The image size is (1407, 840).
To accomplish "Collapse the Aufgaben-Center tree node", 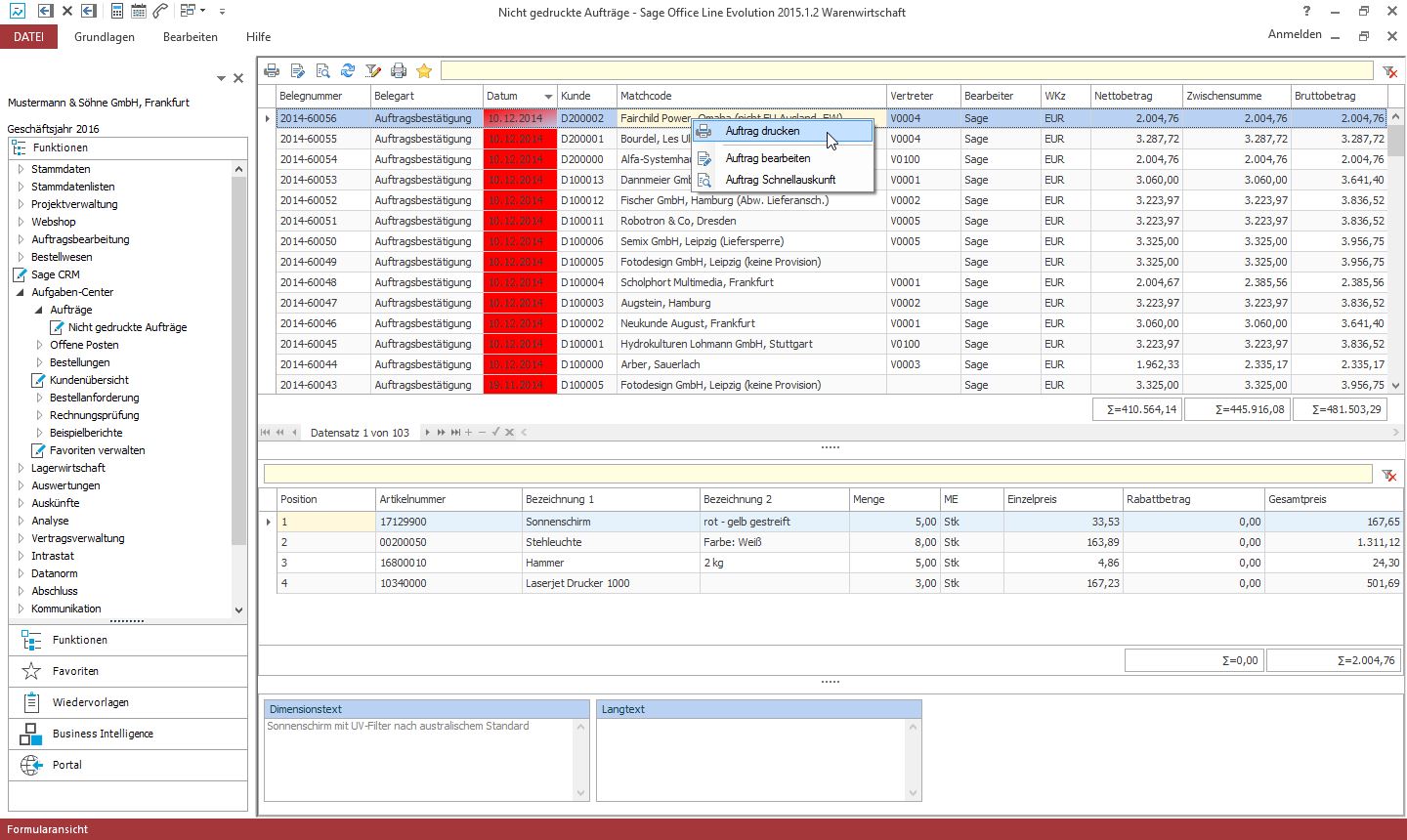I will (21, 292).
